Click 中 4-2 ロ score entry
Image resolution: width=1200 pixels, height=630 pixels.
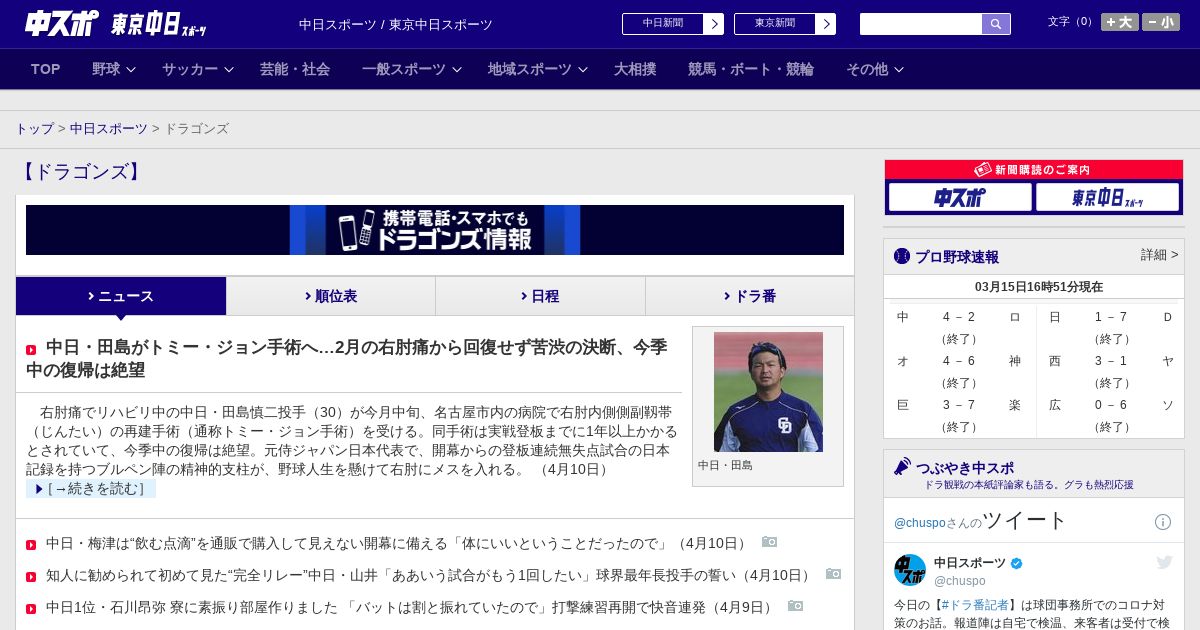point(959,327)
